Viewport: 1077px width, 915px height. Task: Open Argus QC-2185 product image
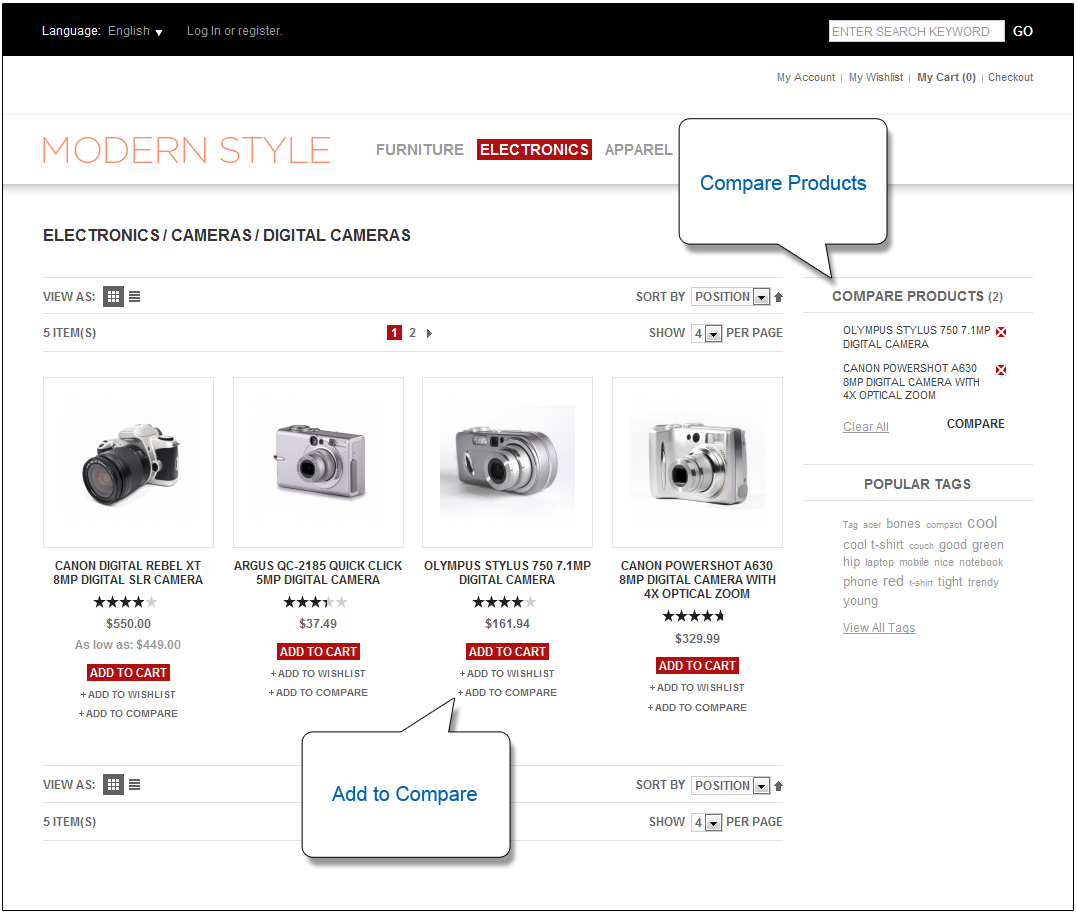click(x=319, y=462)
